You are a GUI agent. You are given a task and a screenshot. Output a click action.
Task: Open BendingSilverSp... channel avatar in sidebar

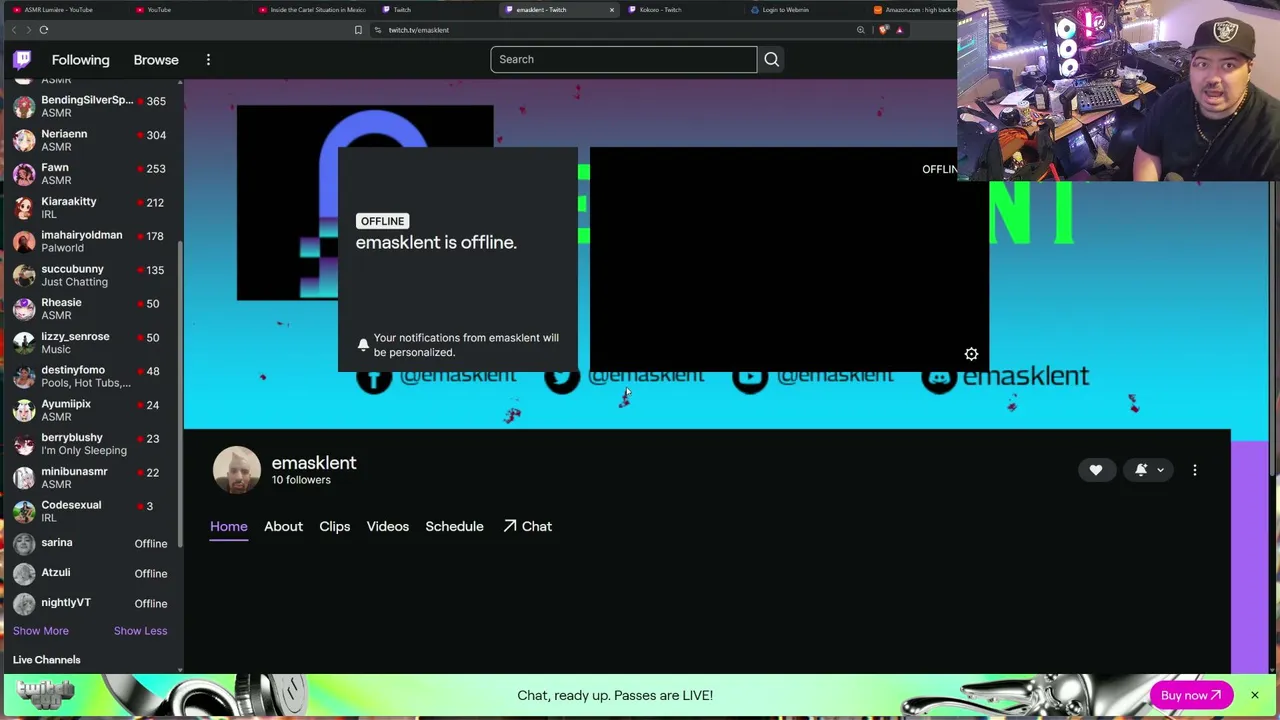(x=24, y=106)
